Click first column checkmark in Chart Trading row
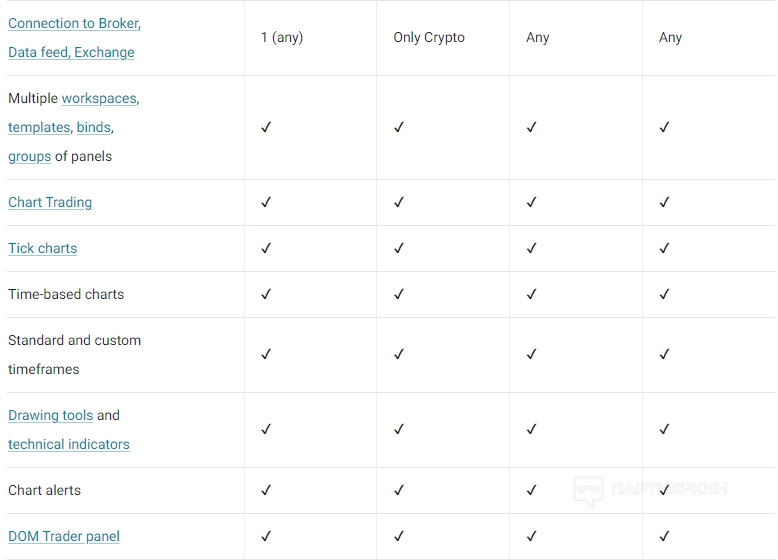The width and height of the screenshot is (778, 560). [x=266, y=202]
